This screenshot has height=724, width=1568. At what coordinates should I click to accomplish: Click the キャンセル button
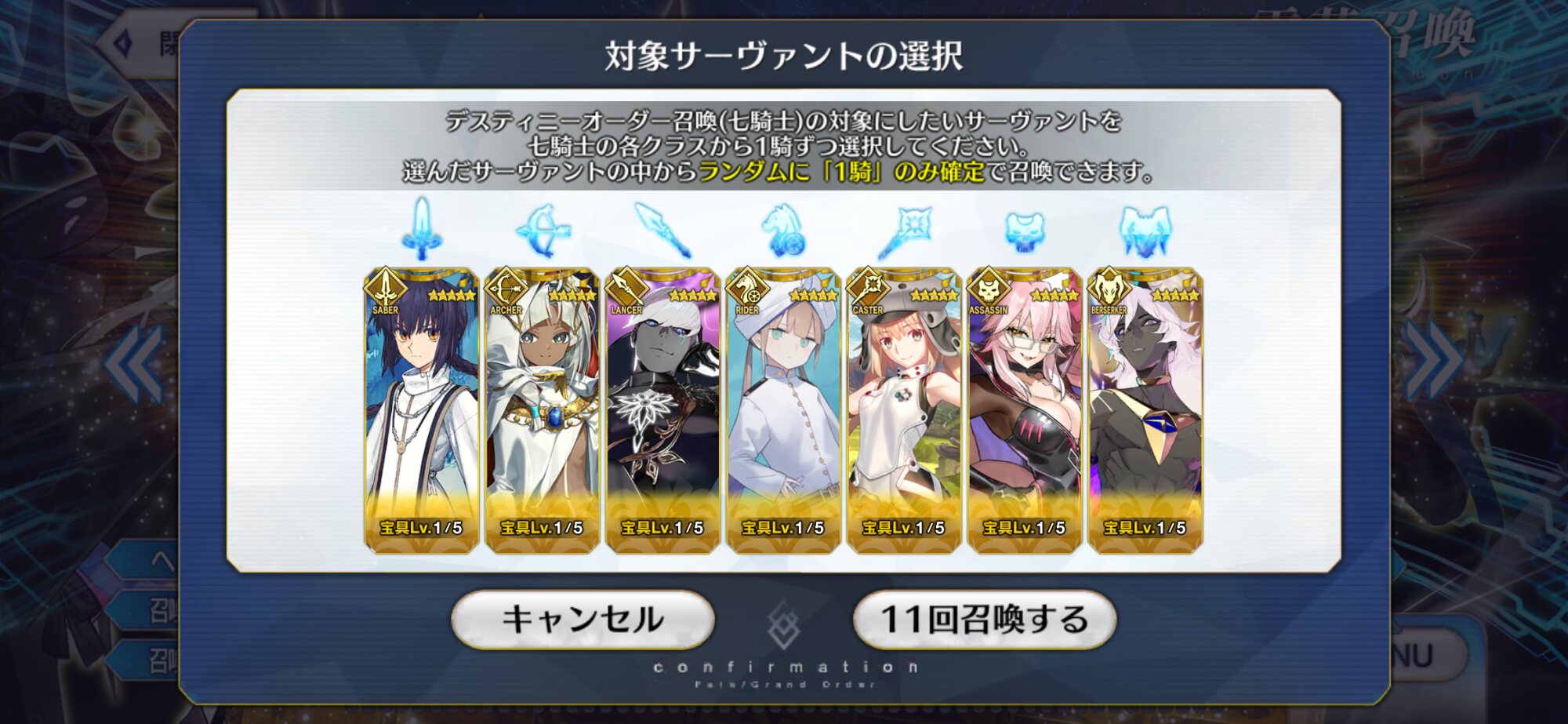click(583, 620)
